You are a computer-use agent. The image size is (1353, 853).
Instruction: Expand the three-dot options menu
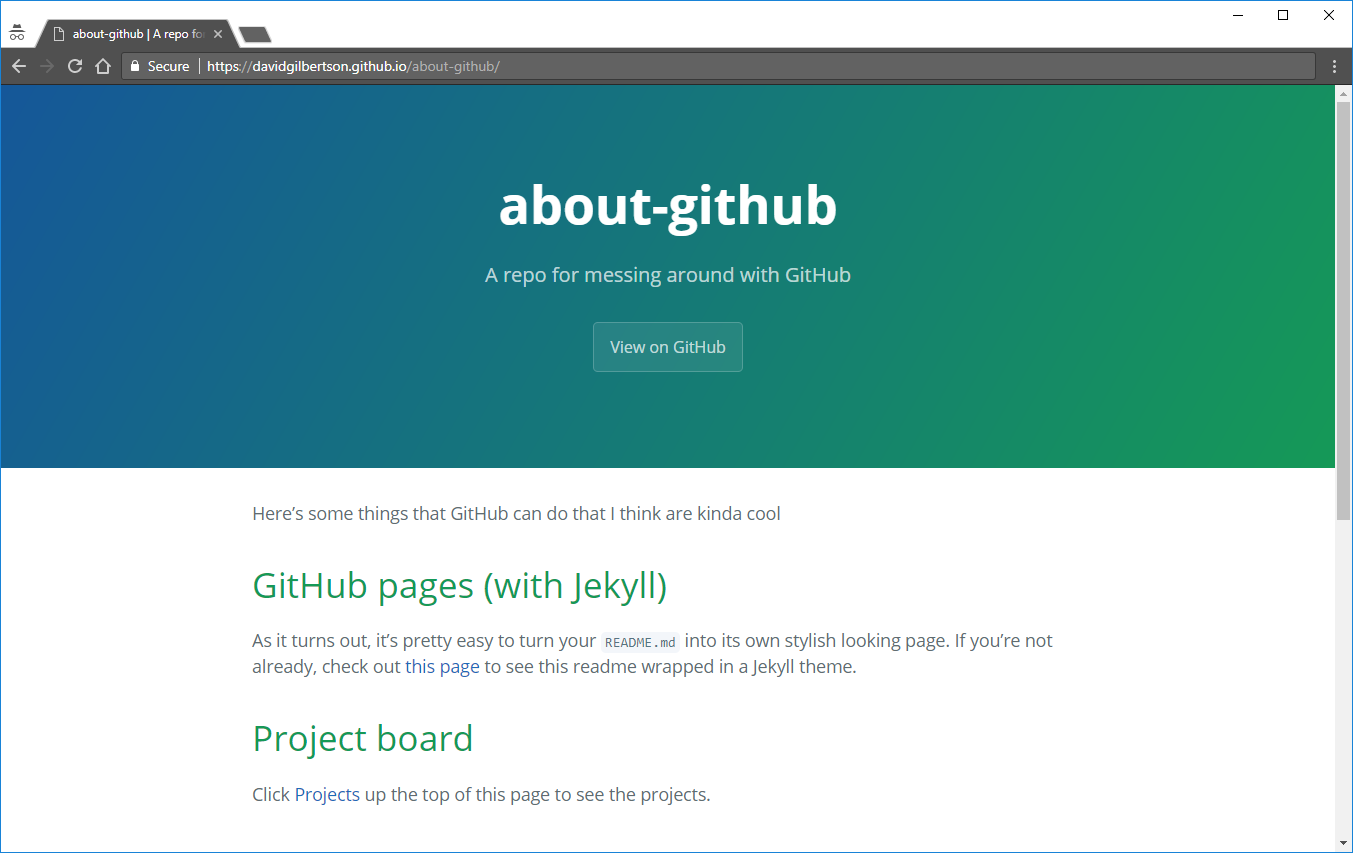click(x=1335, y=66)
